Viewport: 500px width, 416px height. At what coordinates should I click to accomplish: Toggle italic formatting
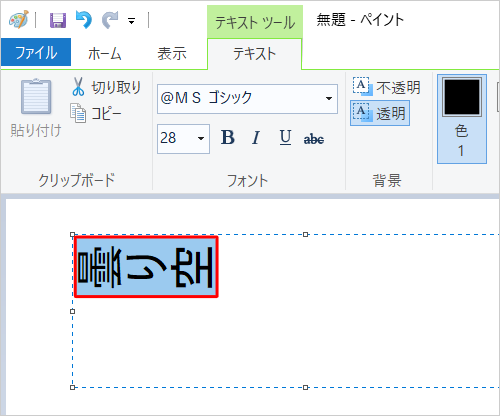tap(256, 138)
